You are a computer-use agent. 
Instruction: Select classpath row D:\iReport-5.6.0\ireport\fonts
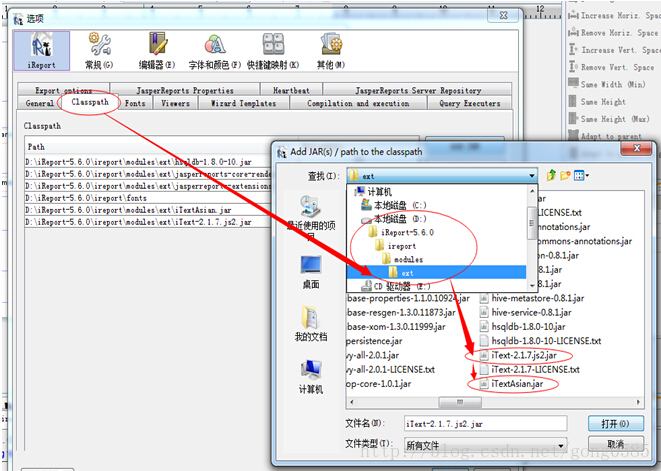[x=148, y=198]
